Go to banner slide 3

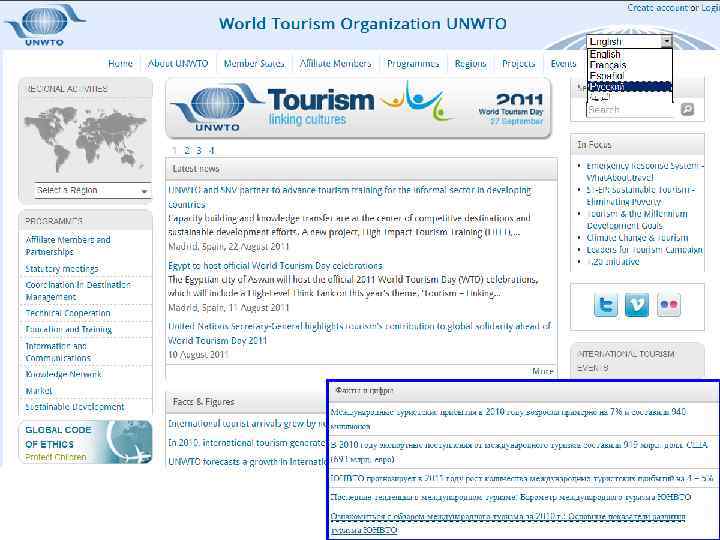click(x=199, y=150)
